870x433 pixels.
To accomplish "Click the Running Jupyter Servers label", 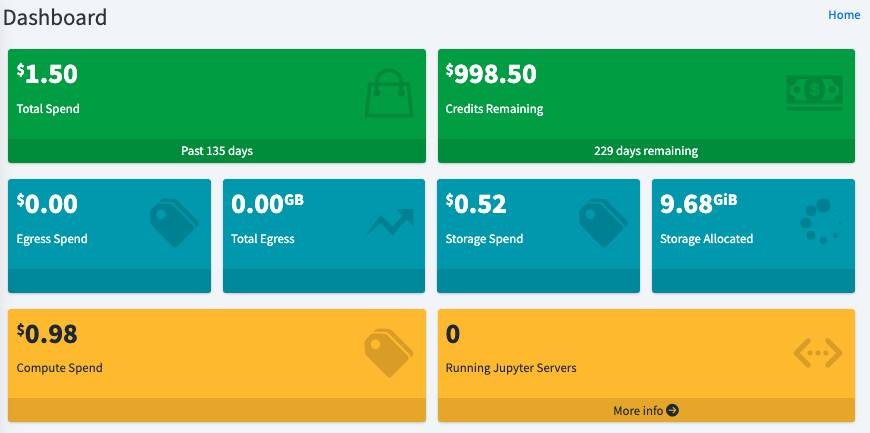I will pyautogui.click(x=511, y=368).
